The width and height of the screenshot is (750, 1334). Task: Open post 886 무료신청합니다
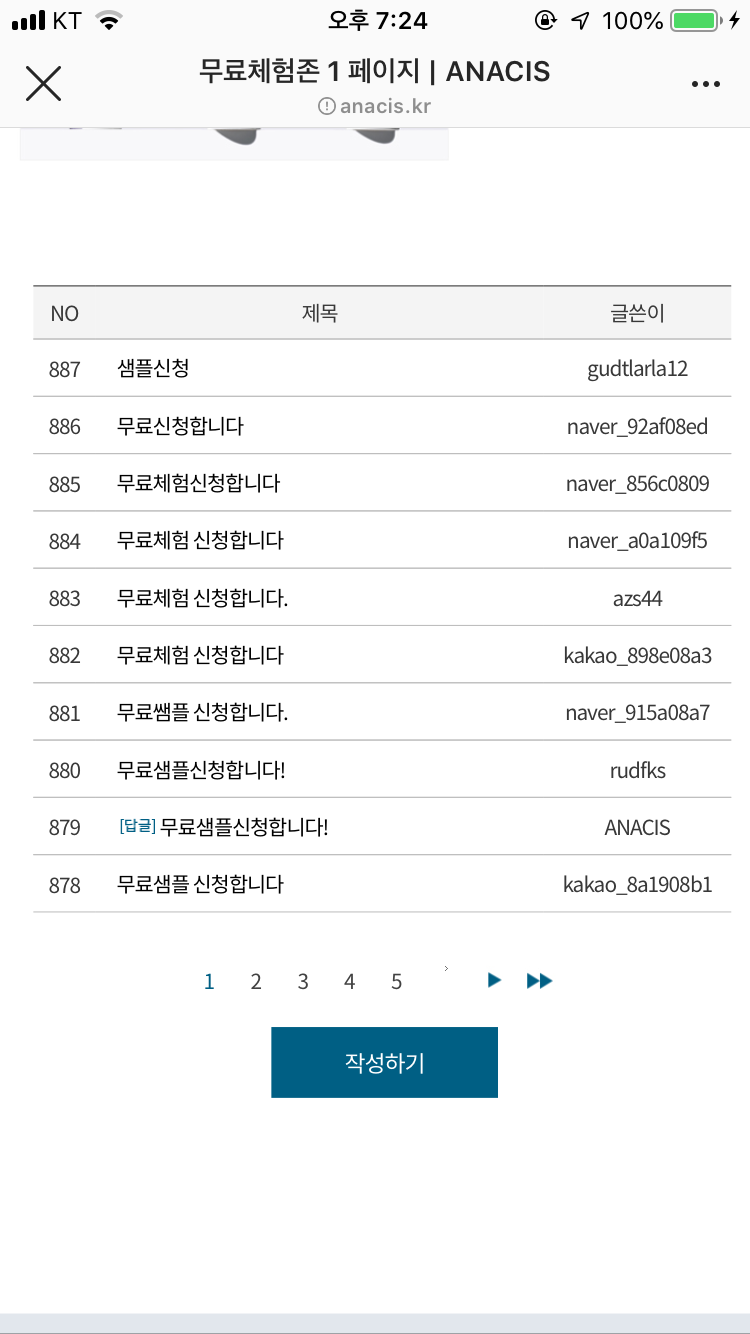(180, 427)
